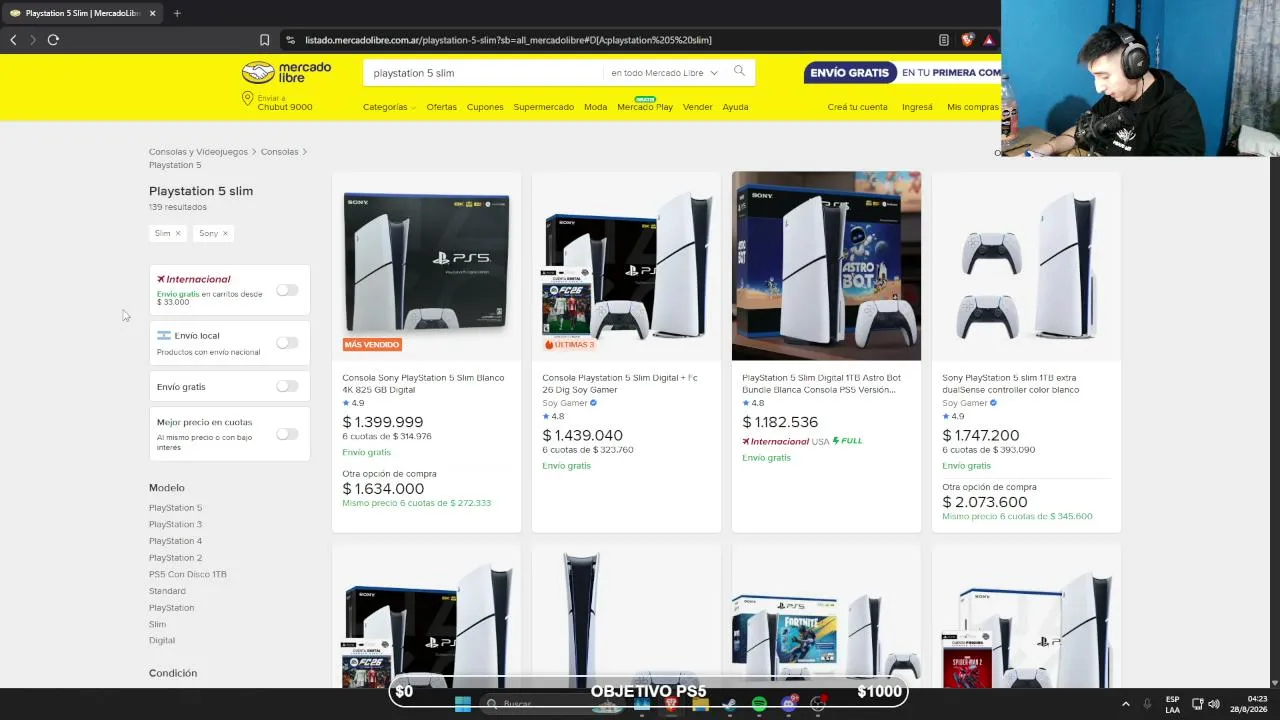
Task: Remove the Sony filter tag
Action: point(225,233)
